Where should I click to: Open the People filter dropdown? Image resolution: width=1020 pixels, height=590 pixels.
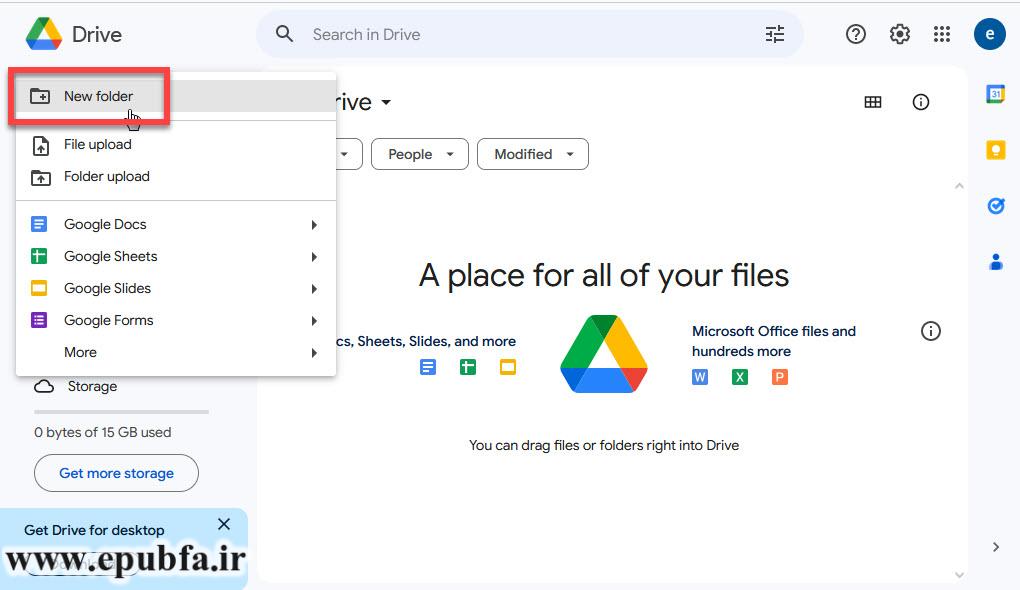tap(420, 154)
